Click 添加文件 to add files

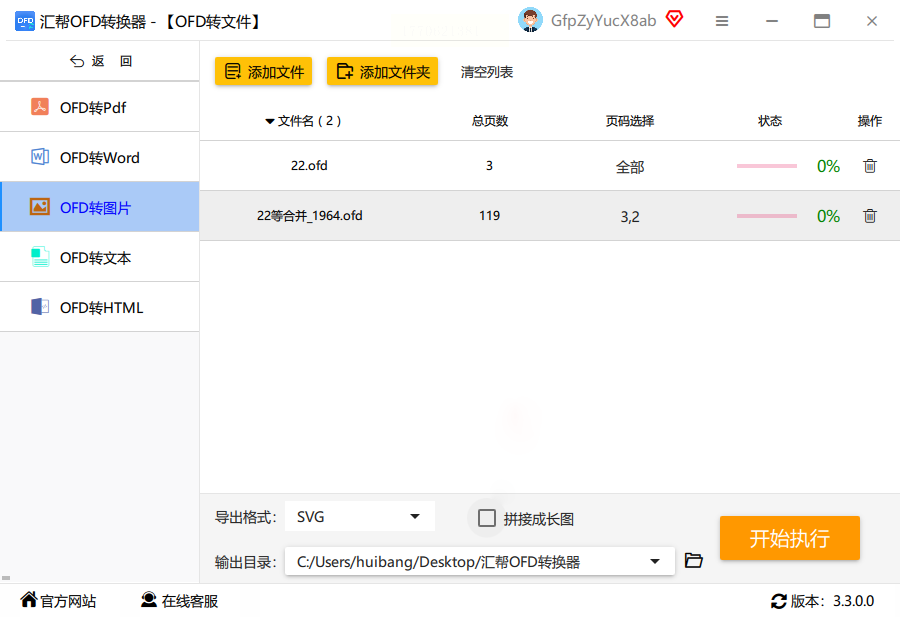pos(264,72)
